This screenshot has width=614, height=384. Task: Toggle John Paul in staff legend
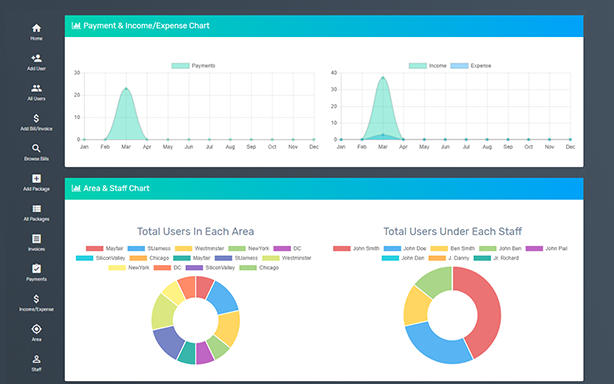click(547, 249)
